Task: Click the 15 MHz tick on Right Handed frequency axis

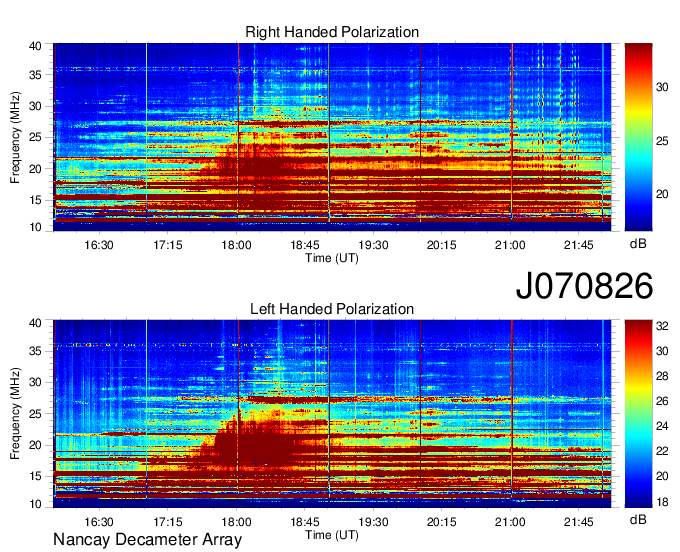Action: click(36, 200)
